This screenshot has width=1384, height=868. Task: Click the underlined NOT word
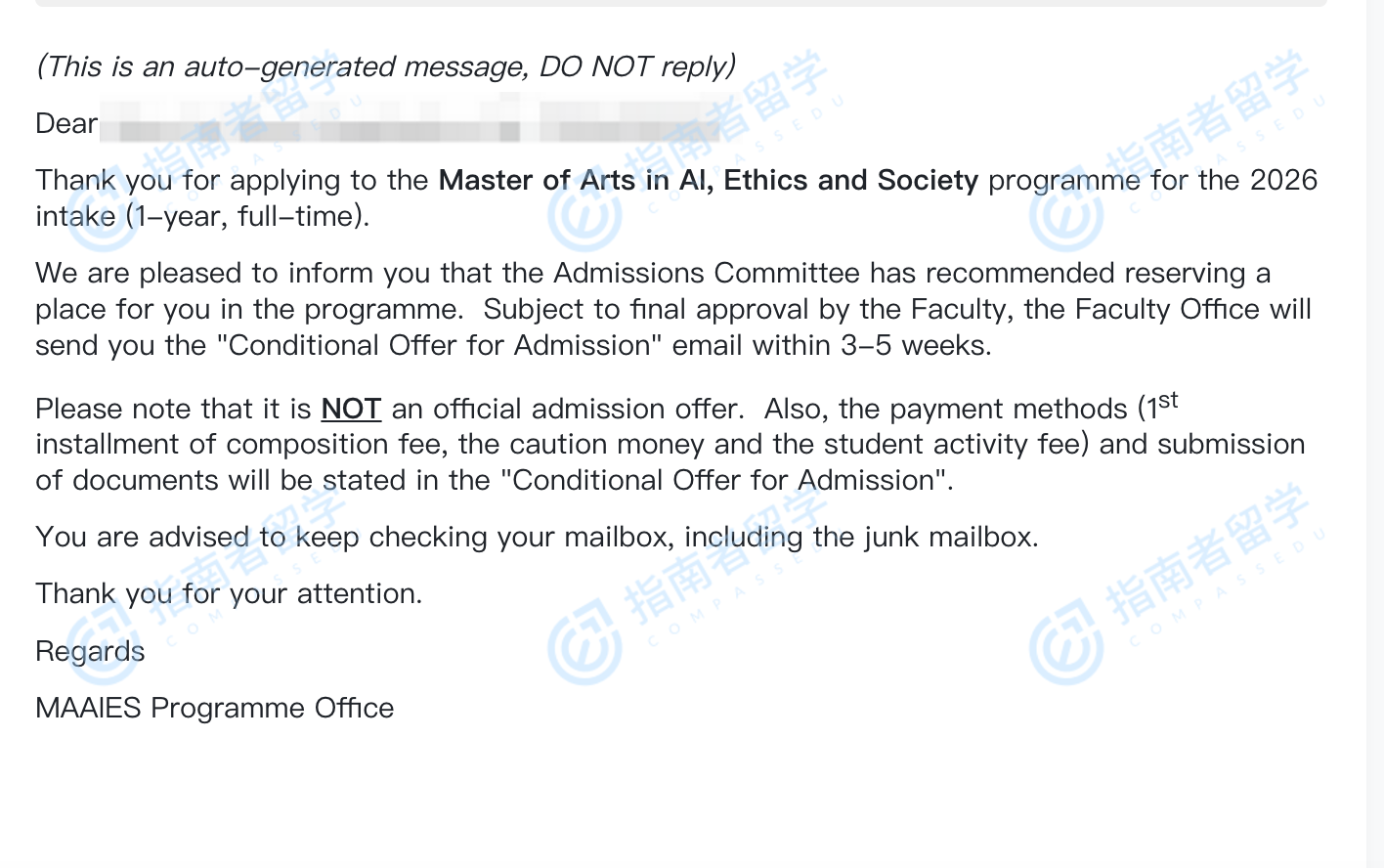click(351, 409)
